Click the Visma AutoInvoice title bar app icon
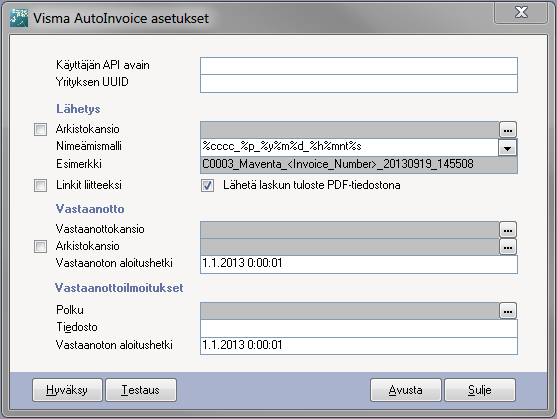This screenshot has height=419, width=557. (x=19, y=18)
